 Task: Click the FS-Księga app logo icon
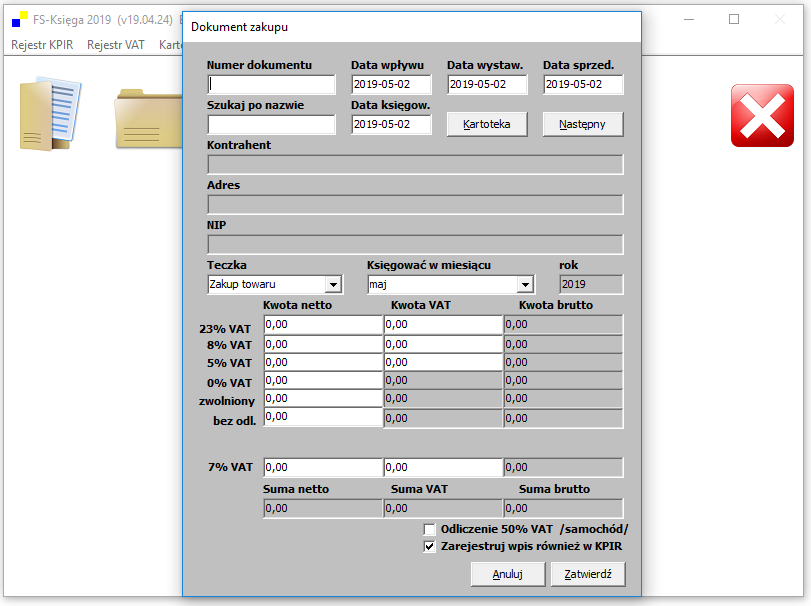point(20,20)
